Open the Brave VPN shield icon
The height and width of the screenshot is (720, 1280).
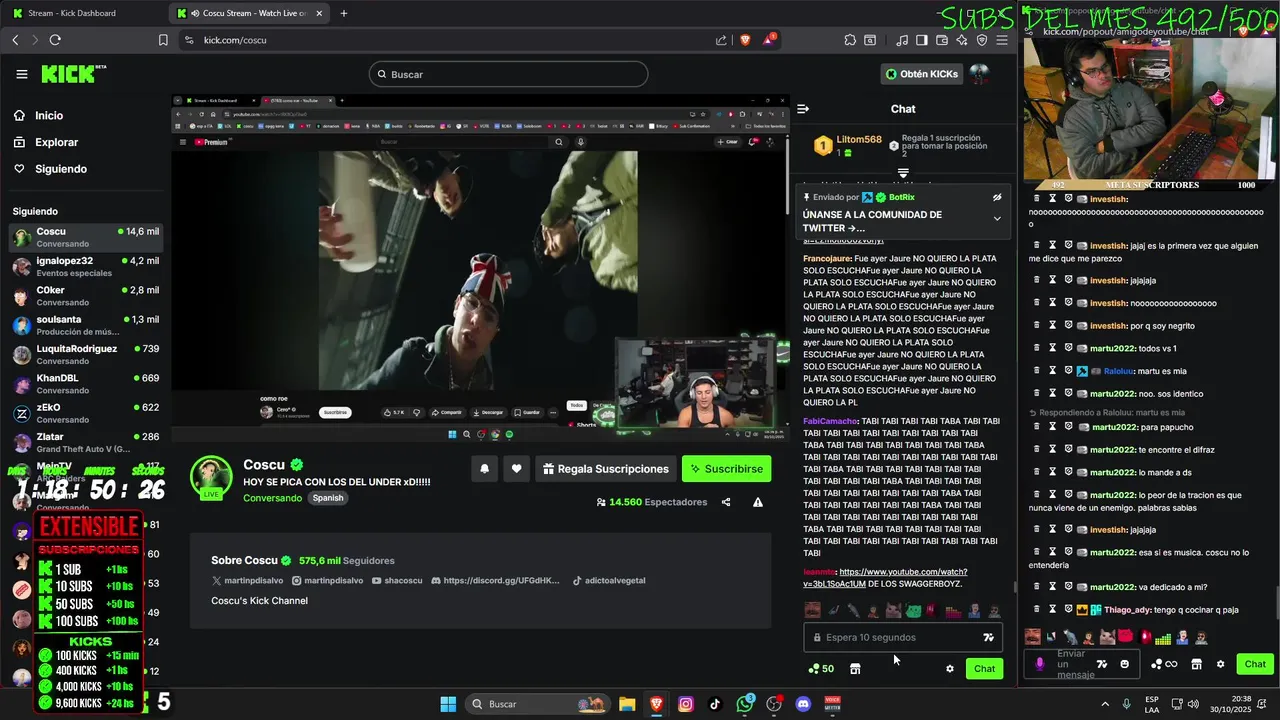pyautogui.click(x=982, y=40)
